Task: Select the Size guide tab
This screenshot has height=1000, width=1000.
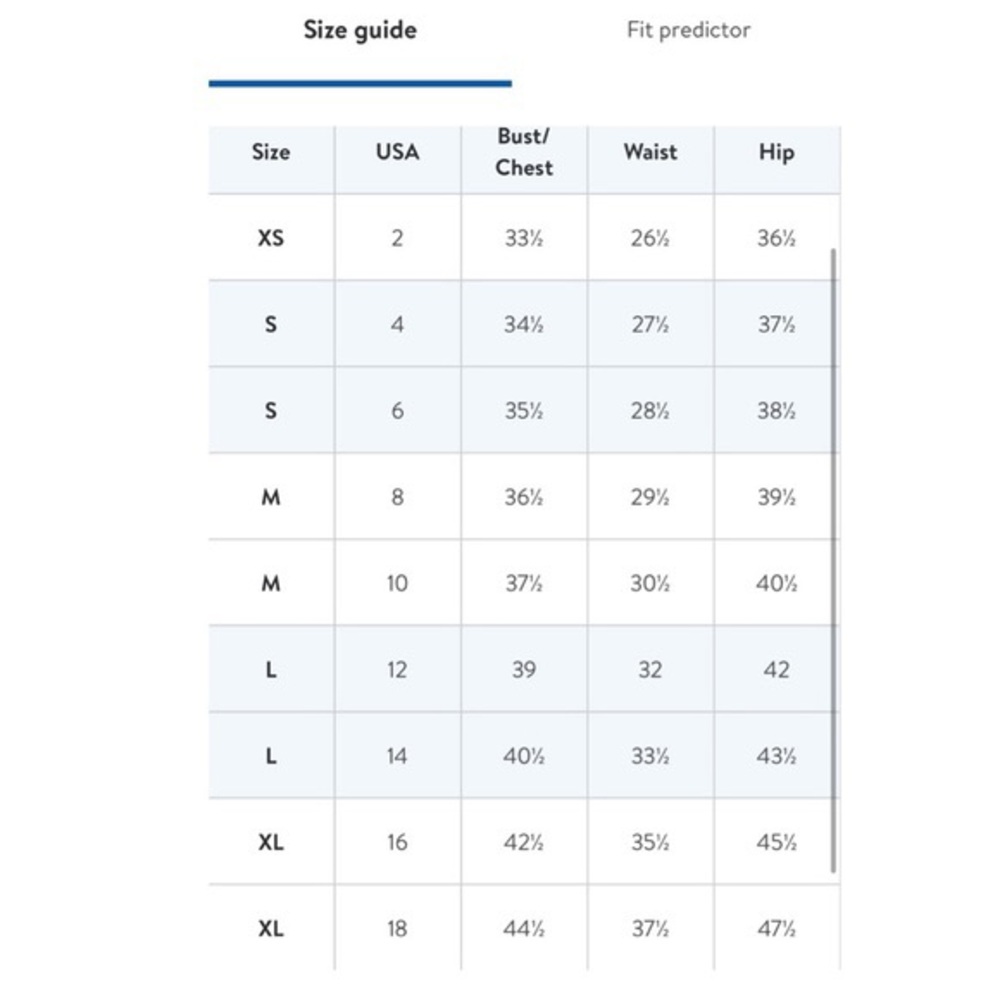Action: coord(360,30)
